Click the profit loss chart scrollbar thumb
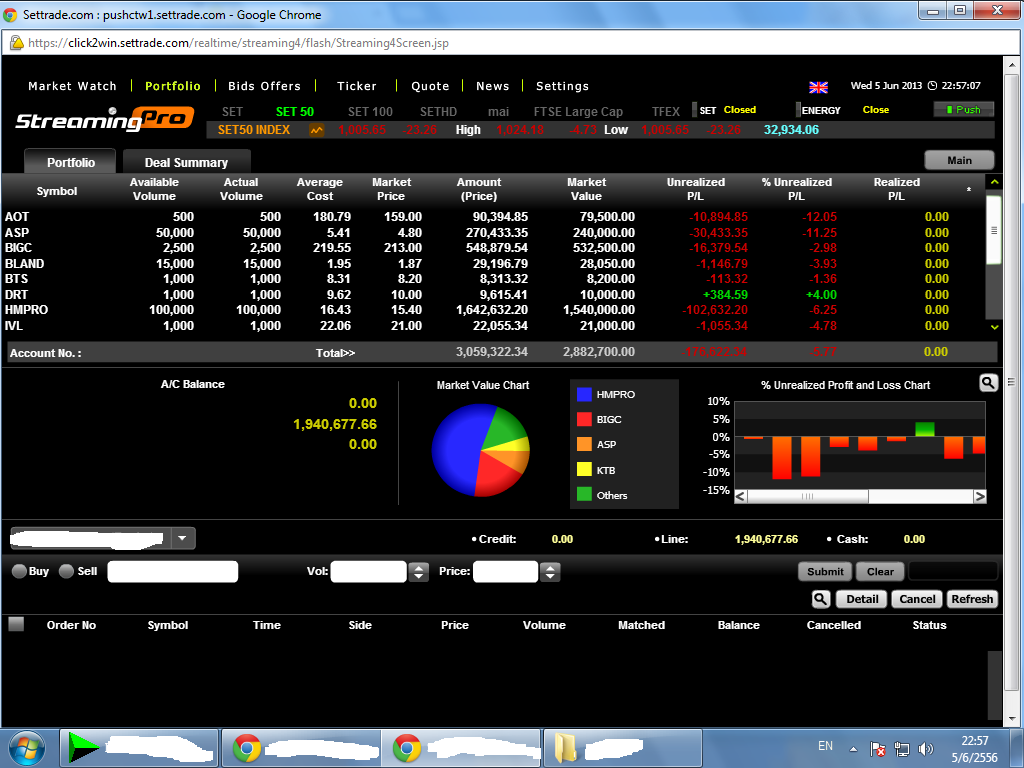The width and height of the screenshot is (1024, 768). point(808,496)
